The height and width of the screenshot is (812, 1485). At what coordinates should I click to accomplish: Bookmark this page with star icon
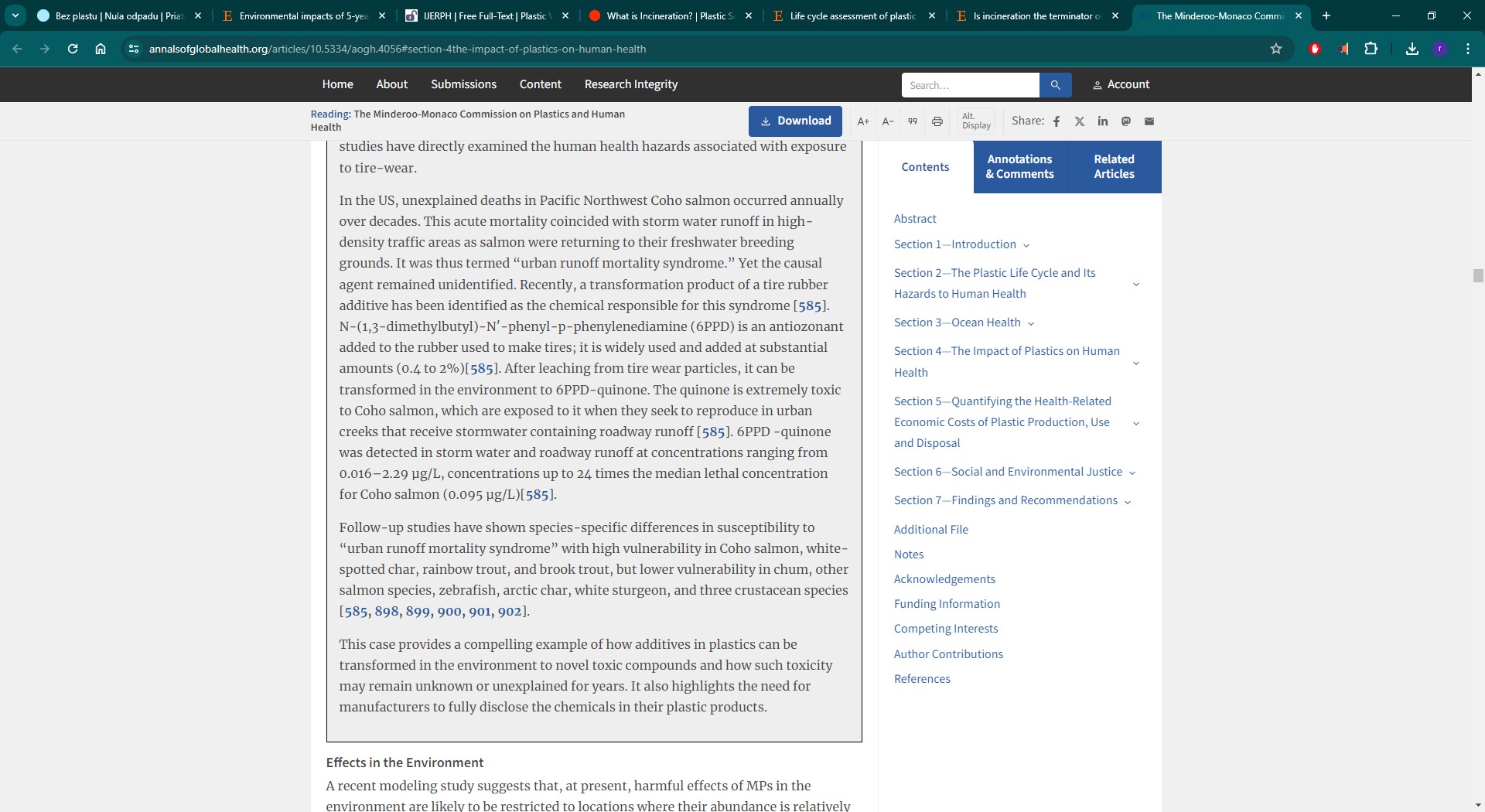point(1276,49)
